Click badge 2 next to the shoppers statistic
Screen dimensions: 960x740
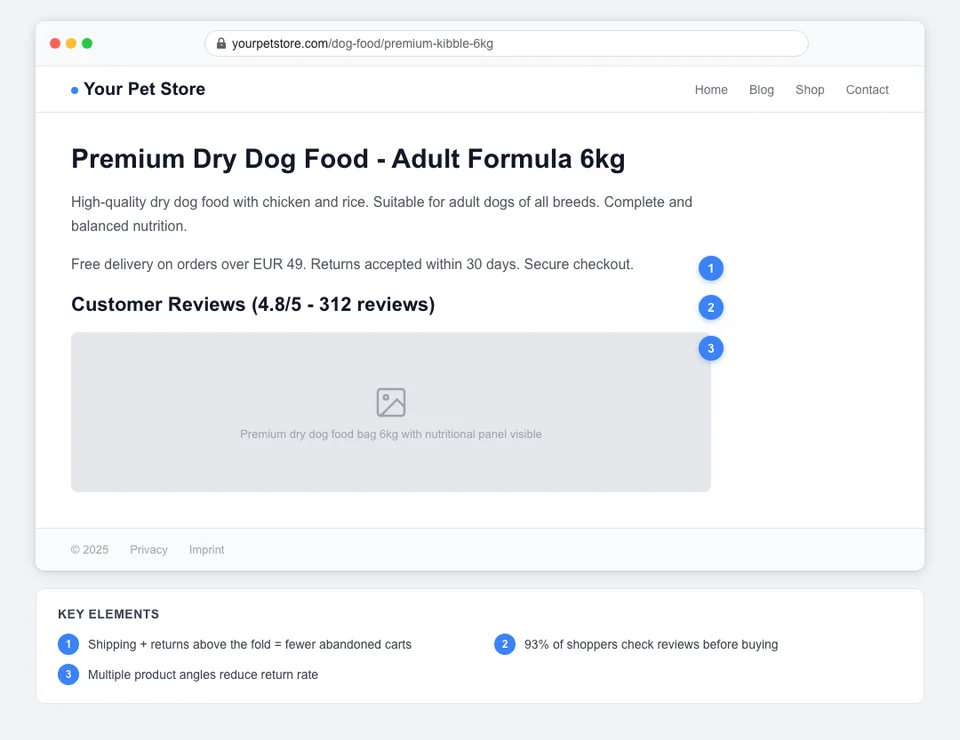tap(504, 644)
